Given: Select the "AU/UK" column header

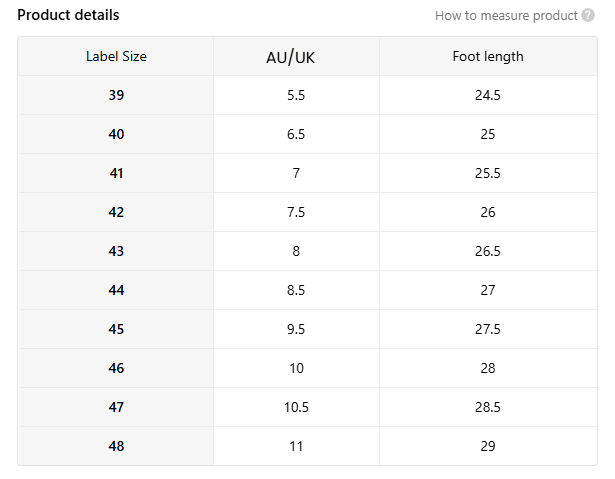Looking at the screenshot, I should 296,56.
